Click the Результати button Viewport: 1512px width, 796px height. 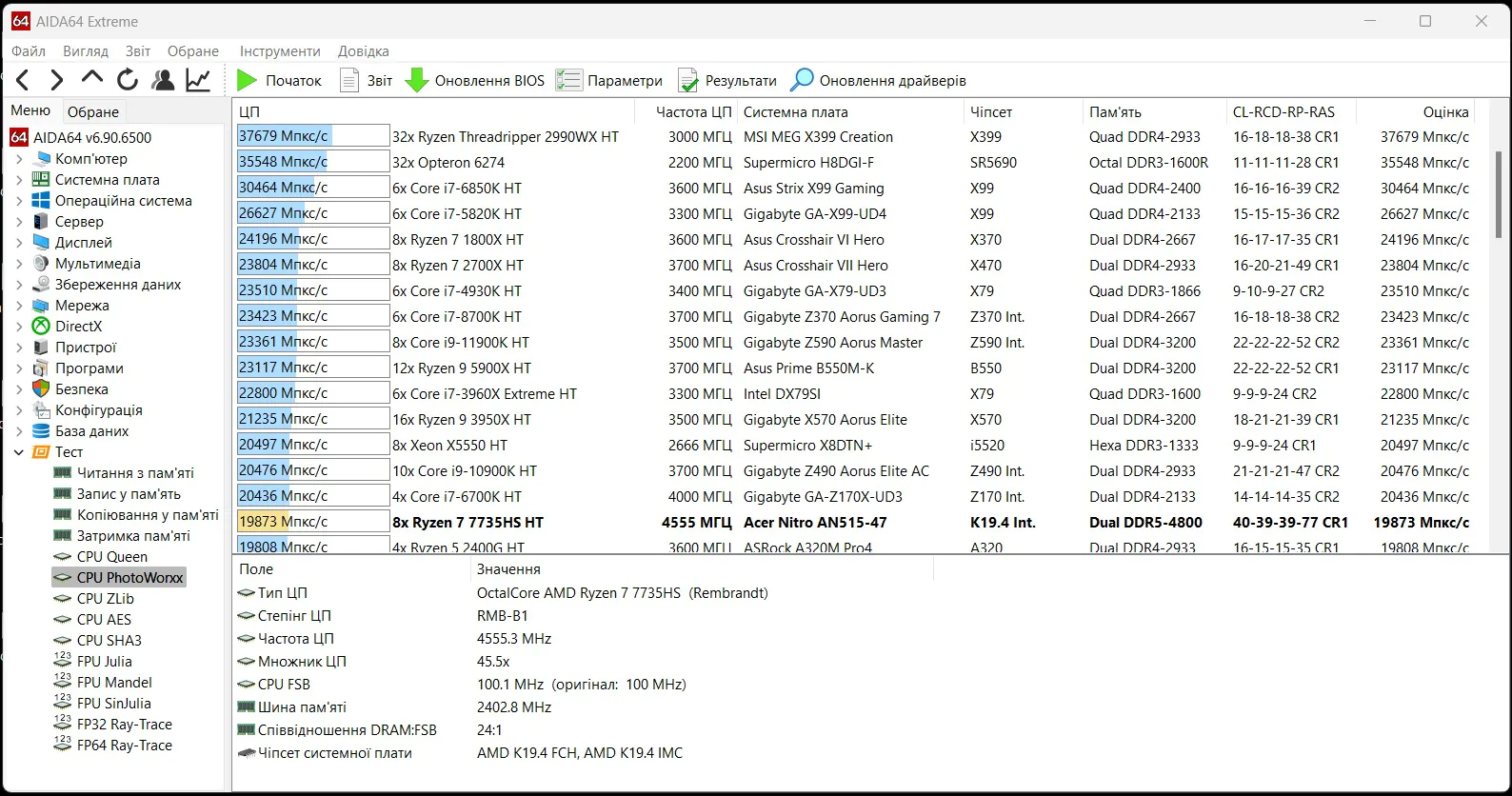[727, 81]
